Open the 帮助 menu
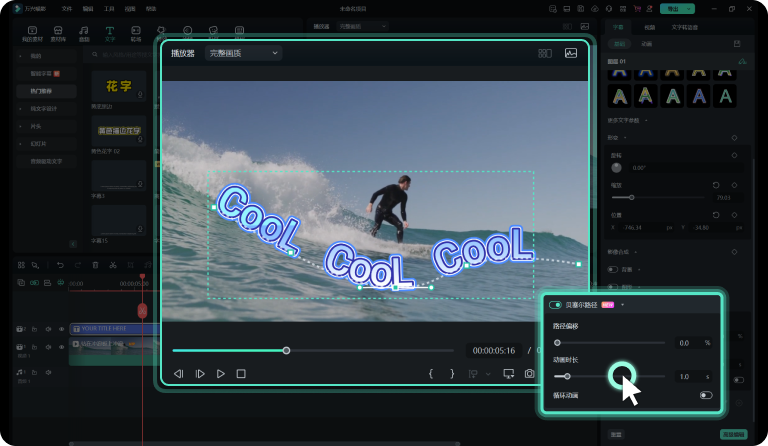Screen dimensions: 768x446 (x=151, y=9)
